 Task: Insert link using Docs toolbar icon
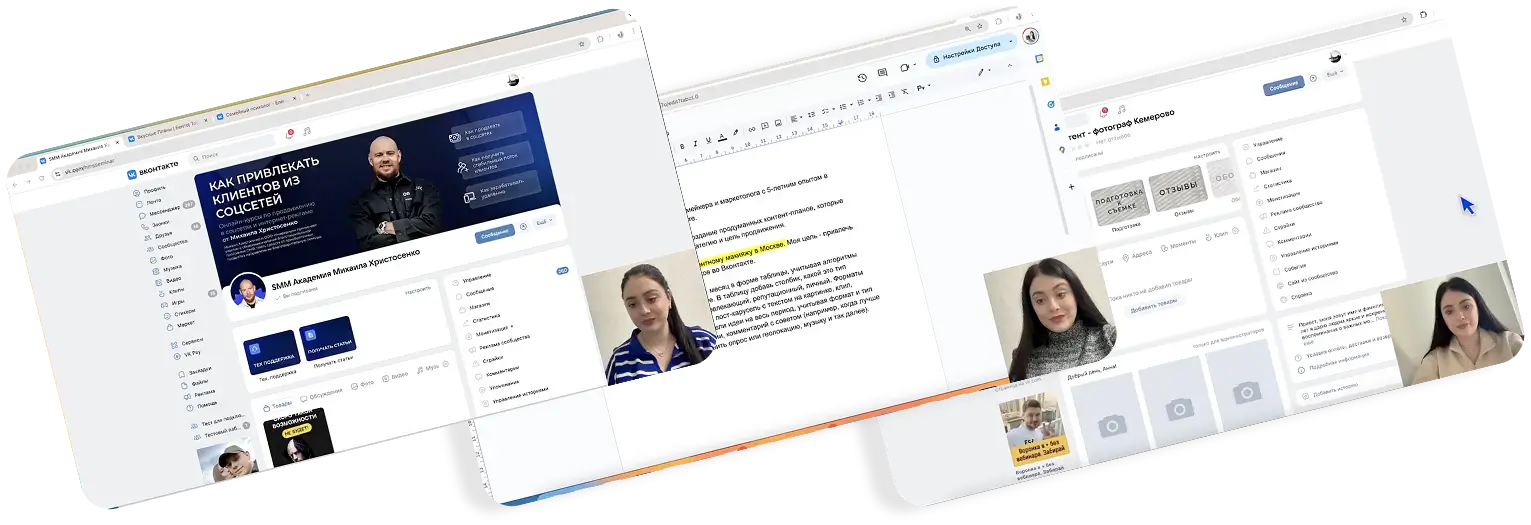[752, 129]
